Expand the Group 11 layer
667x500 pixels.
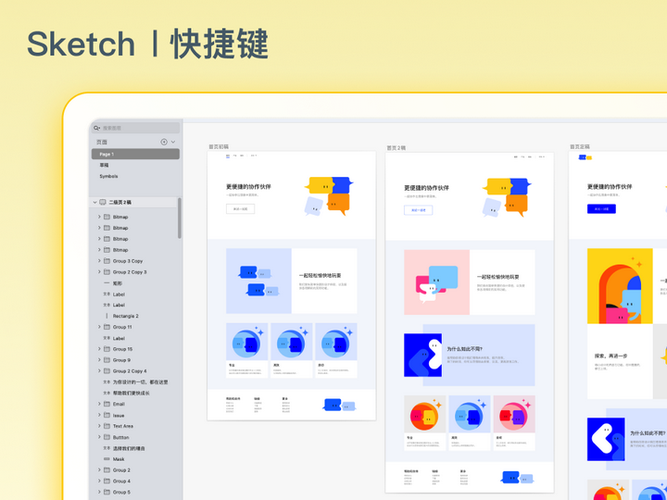tap(99, 327)
